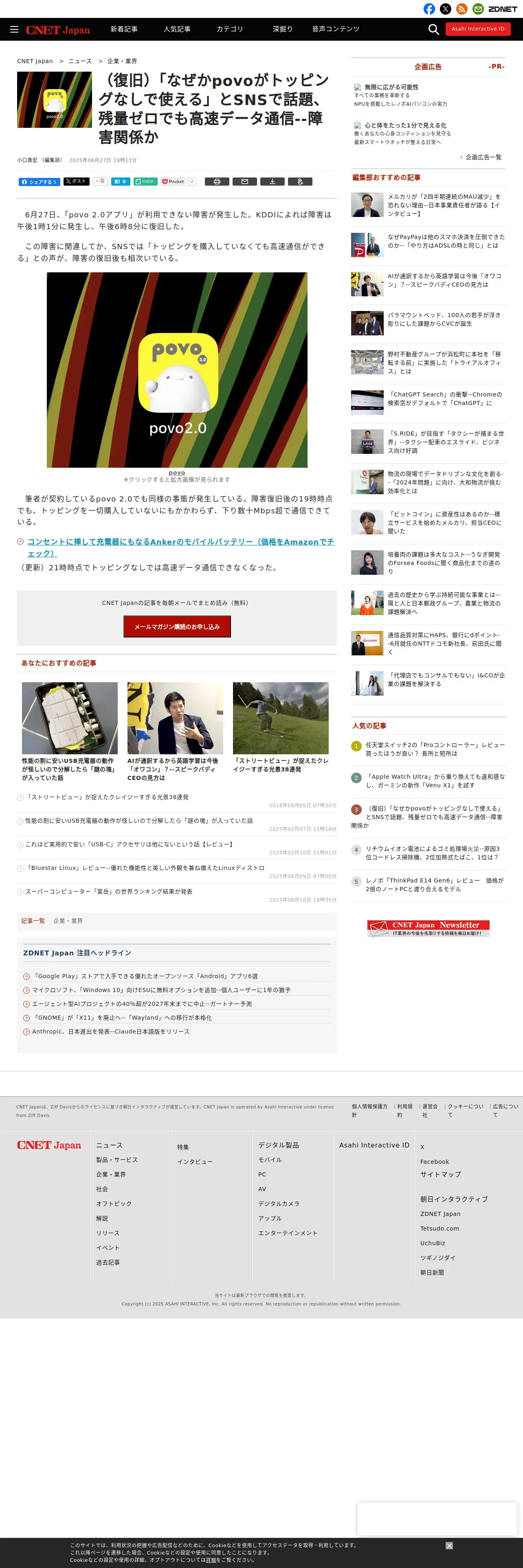Open 音声コンテンツ in navigation bar
The width and height of the screenshot is (523, 1568).
click(x=336, y=29)
